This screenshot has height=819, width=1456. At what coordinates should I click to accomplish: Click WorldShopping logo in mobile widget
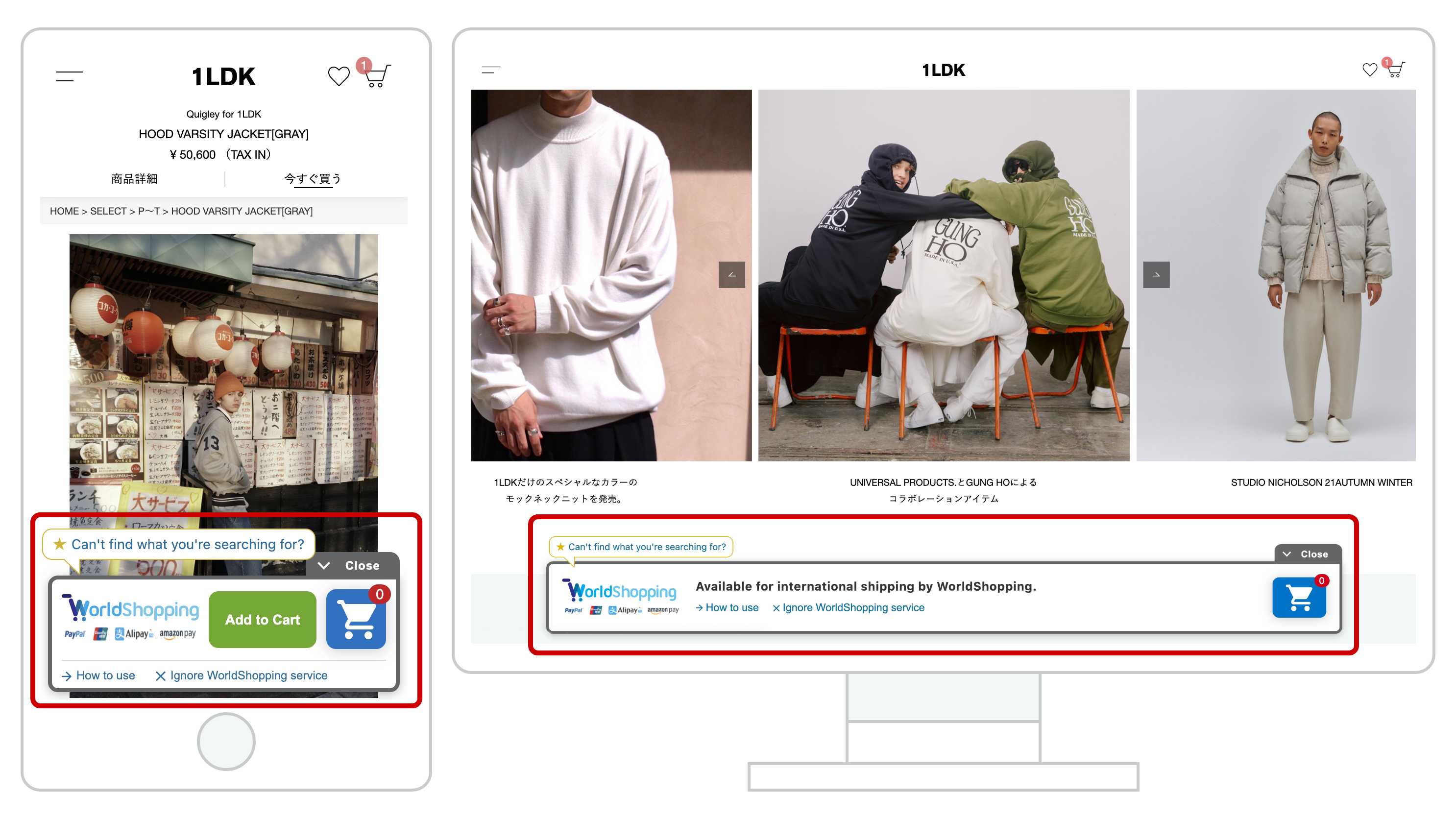(131, 609)
